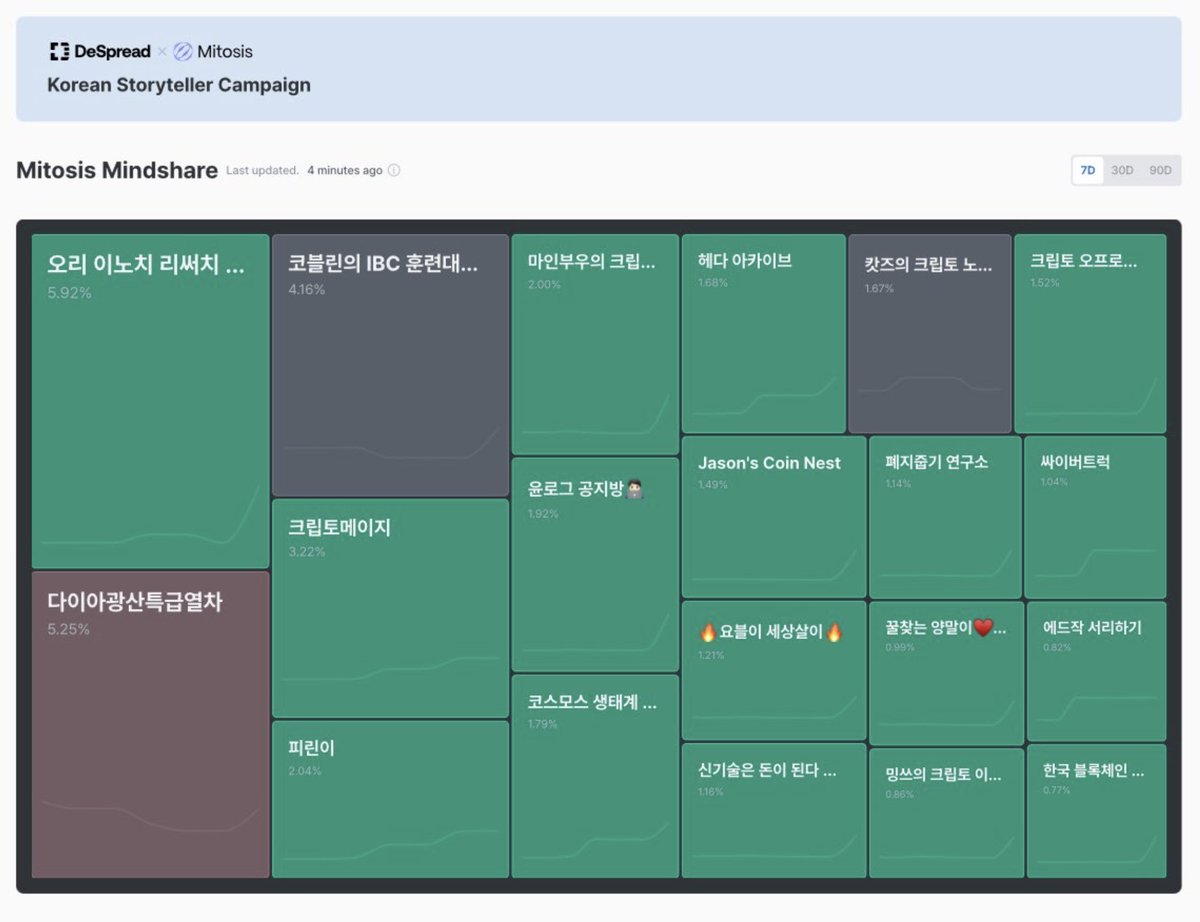Select the 코블린의 IBC 훈련대 tile
This screenshot has height=922, width=1200.
(391, 365)
